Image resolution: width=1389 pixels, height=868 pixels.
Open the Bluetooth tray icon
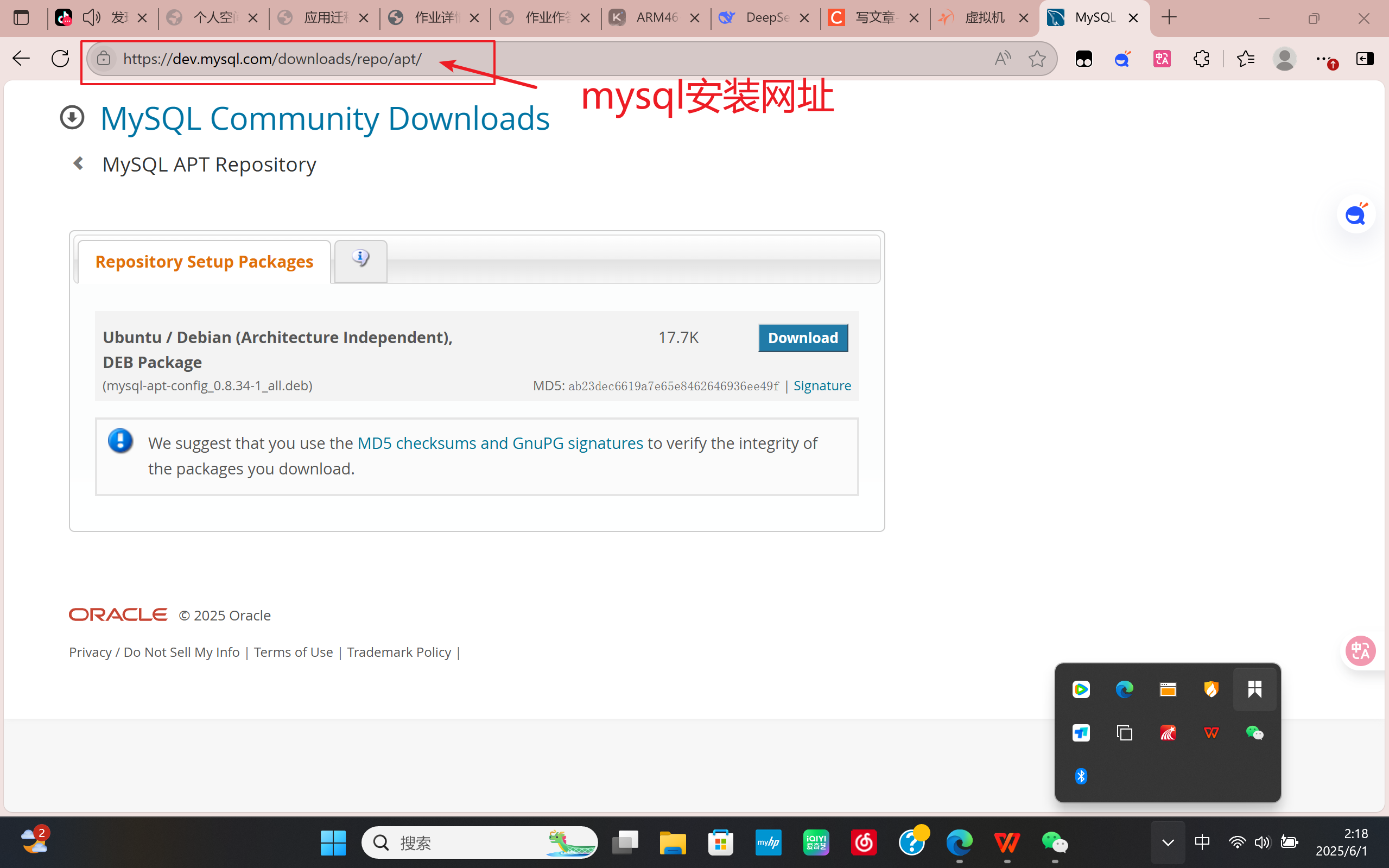[1081, 776]
